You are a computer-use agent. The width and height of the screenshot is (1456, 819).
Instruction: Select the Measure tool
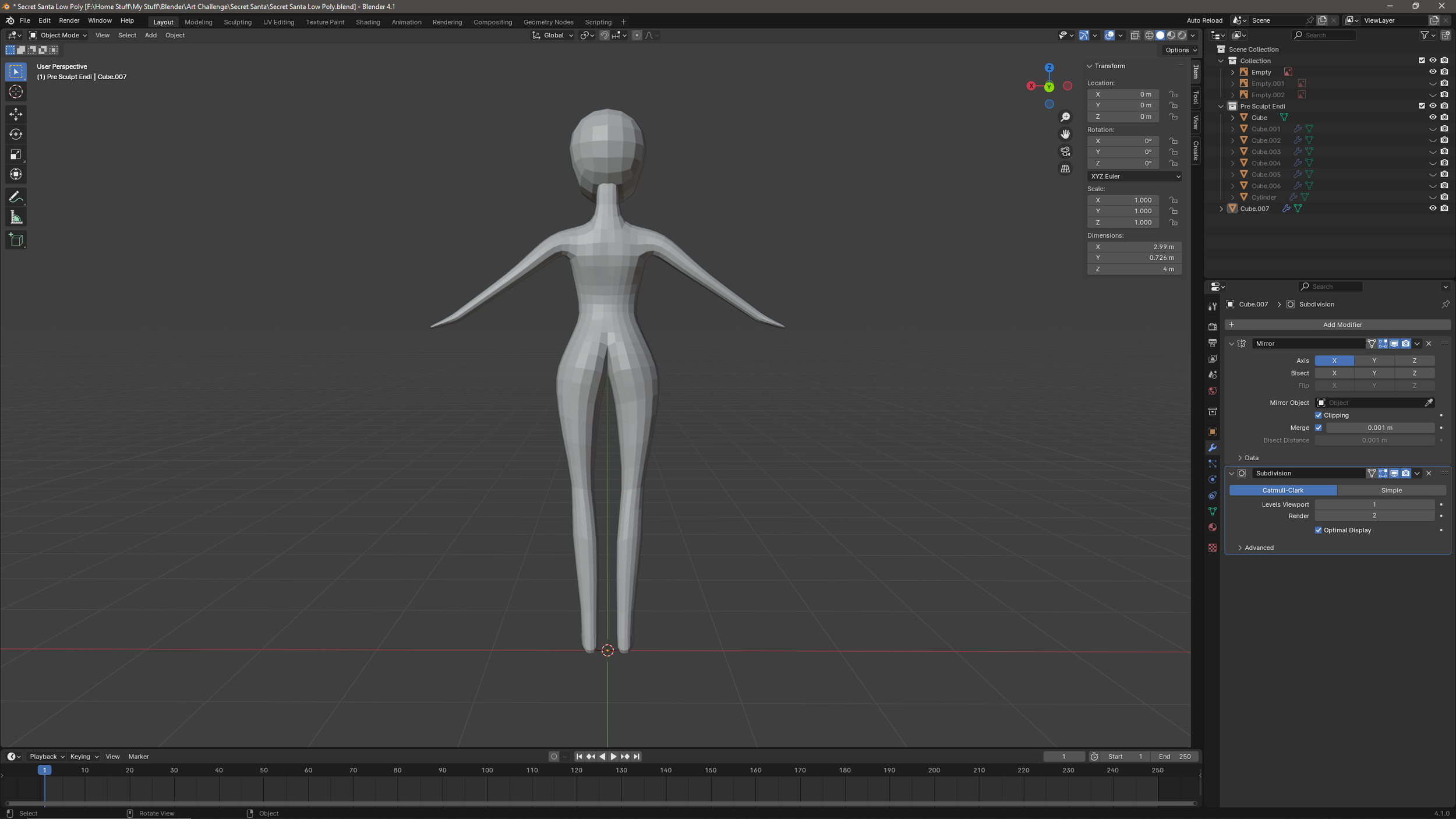[x=16, y=217]
